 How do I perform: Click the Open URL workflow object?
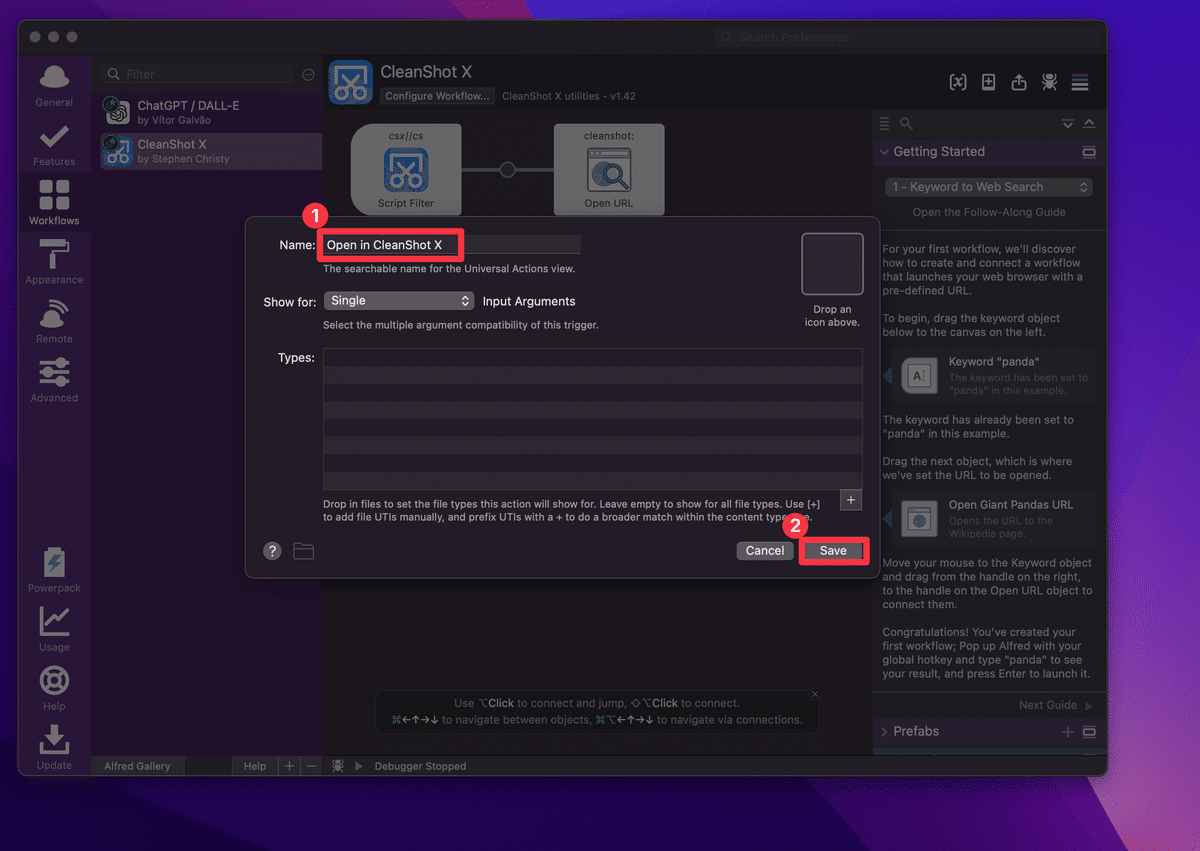click(609, 169)
